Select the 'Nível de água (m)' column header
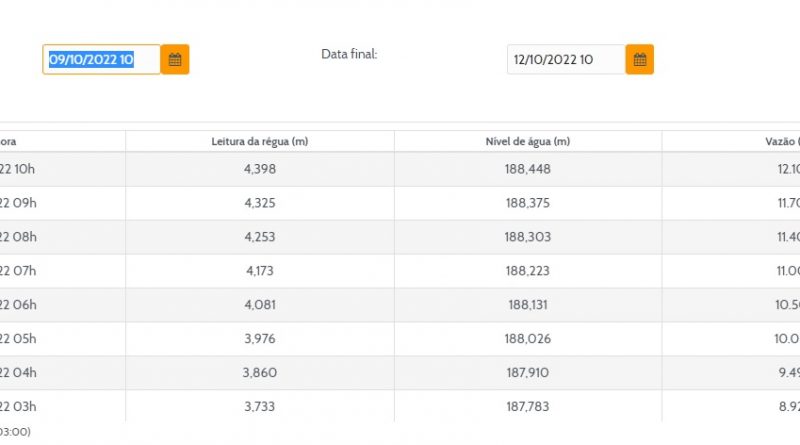This screenshot has height=445, width=800. 528,141
